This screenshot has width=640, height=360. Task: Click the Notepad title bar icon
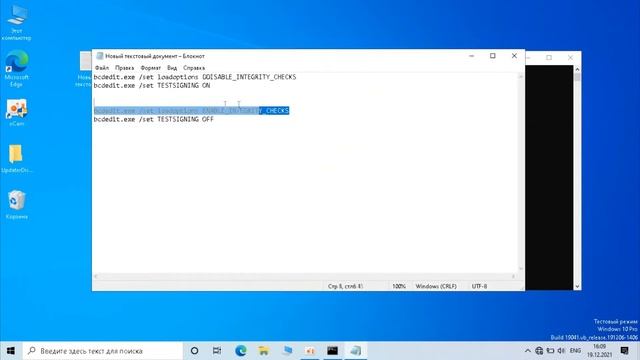pos(100,56)
